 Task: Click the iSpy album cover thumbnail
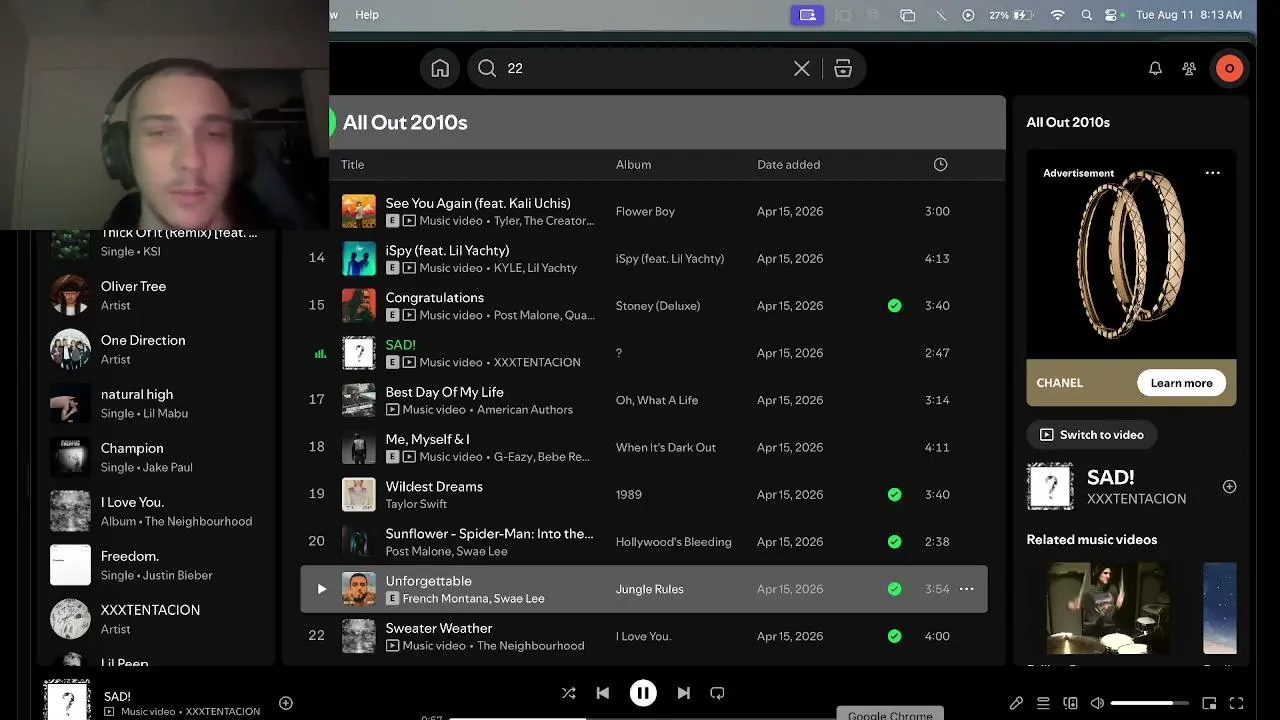(x=359, y=258)
